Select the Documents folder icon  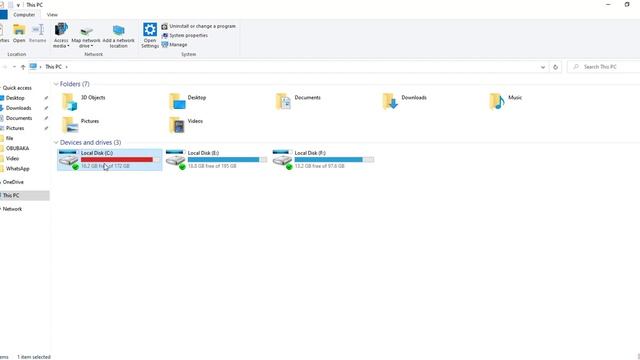284,102
